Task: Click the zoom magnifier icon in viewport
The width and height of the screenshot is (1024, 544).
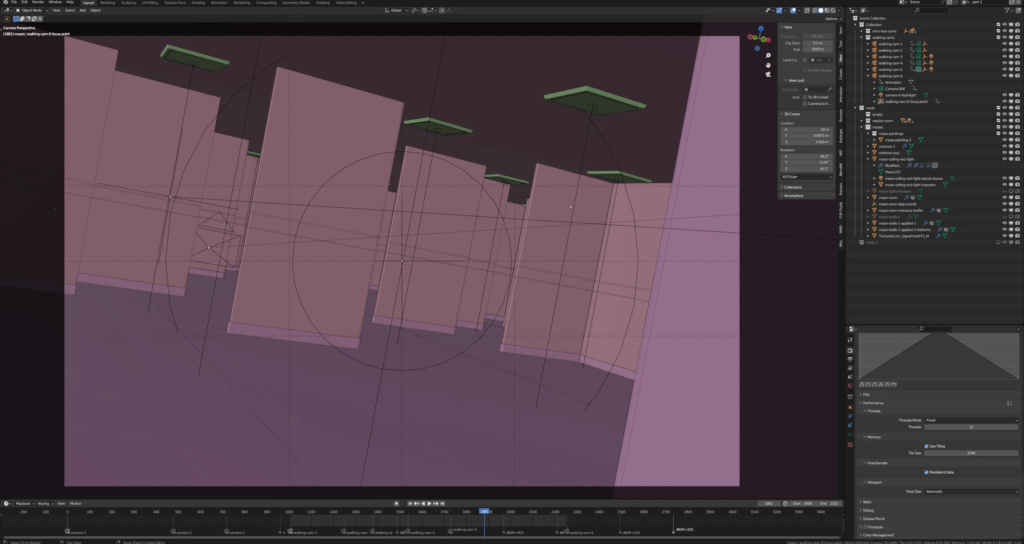Action: (768, 56)
